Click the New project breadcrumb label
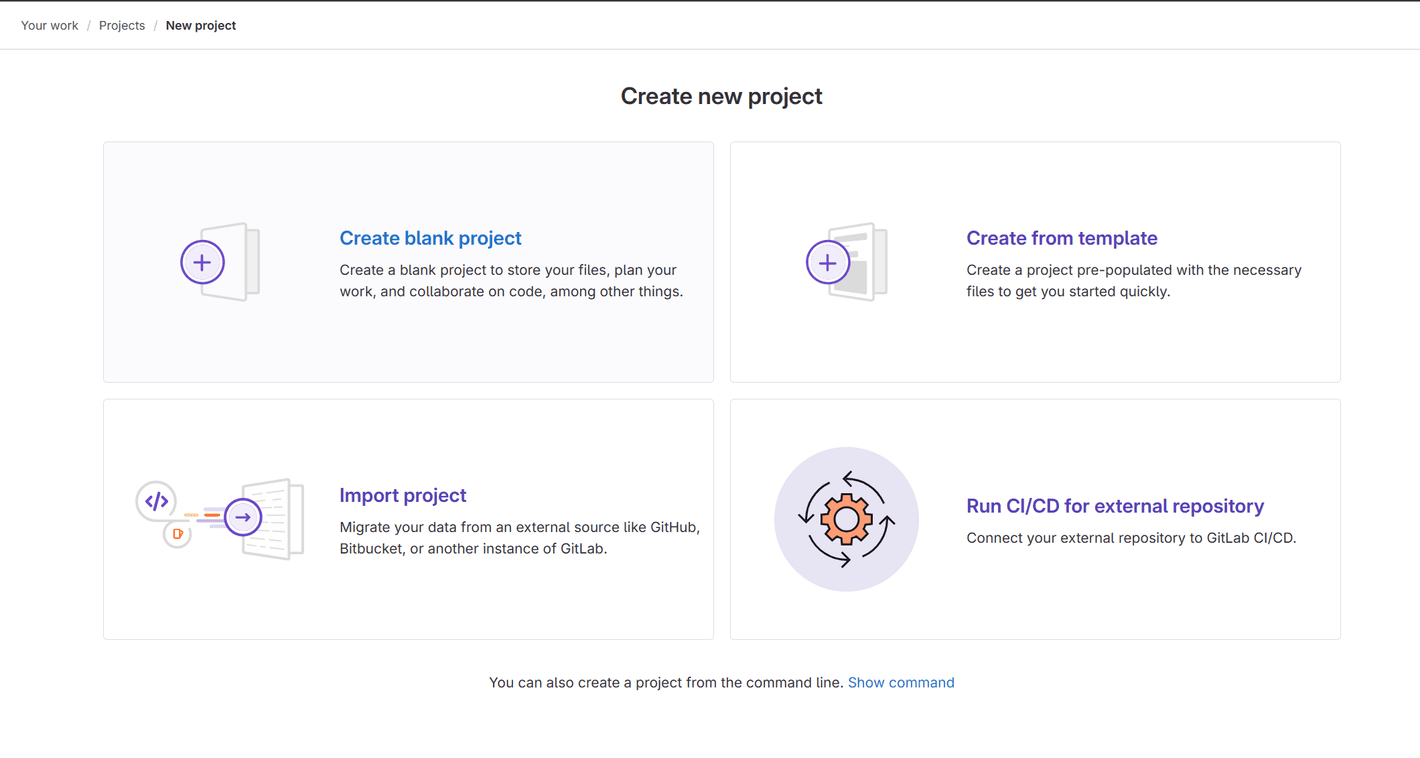The image size is (1420, 758). [200, 25]
